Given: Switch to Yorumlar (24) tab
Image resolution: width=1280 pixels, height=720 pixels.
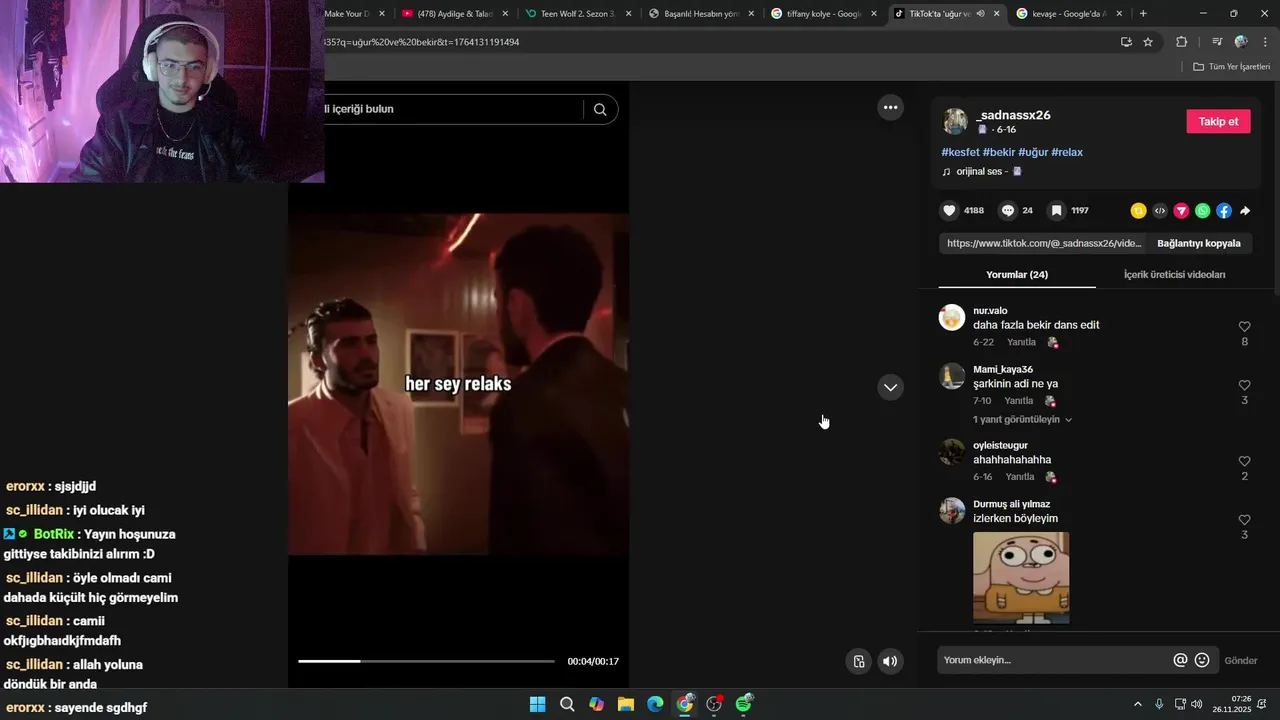Looking at the screenshot, I should [x=1017, y=275].
